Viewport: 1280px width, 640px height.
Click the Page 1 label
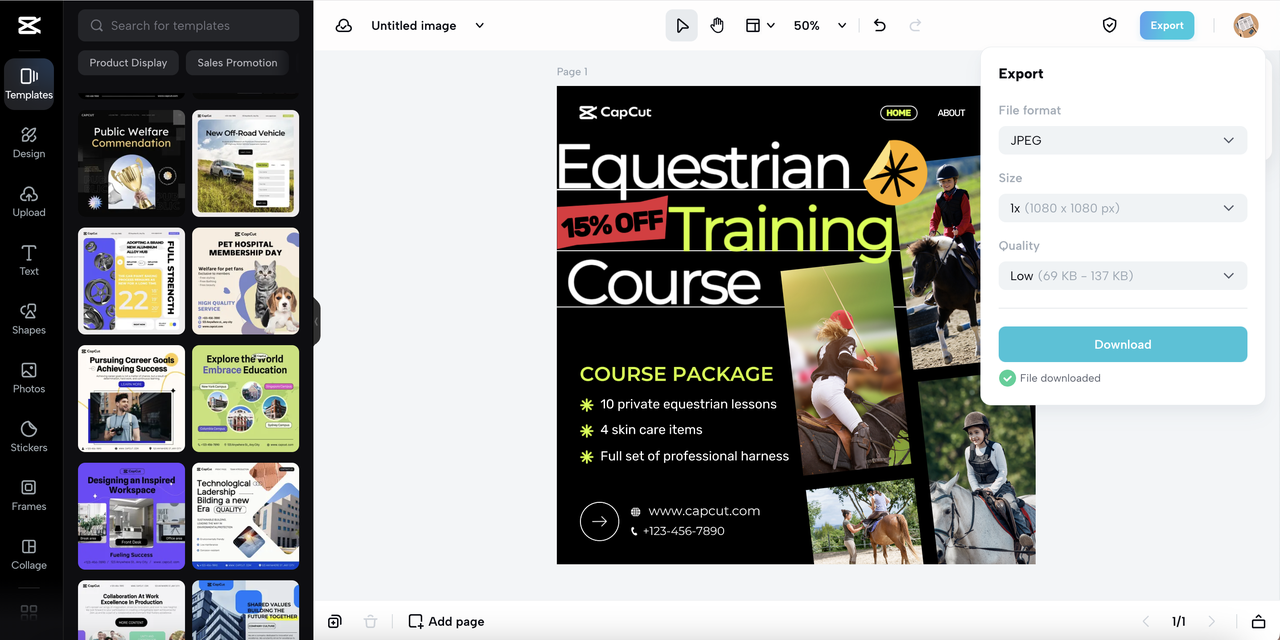[x=572, y=72]
